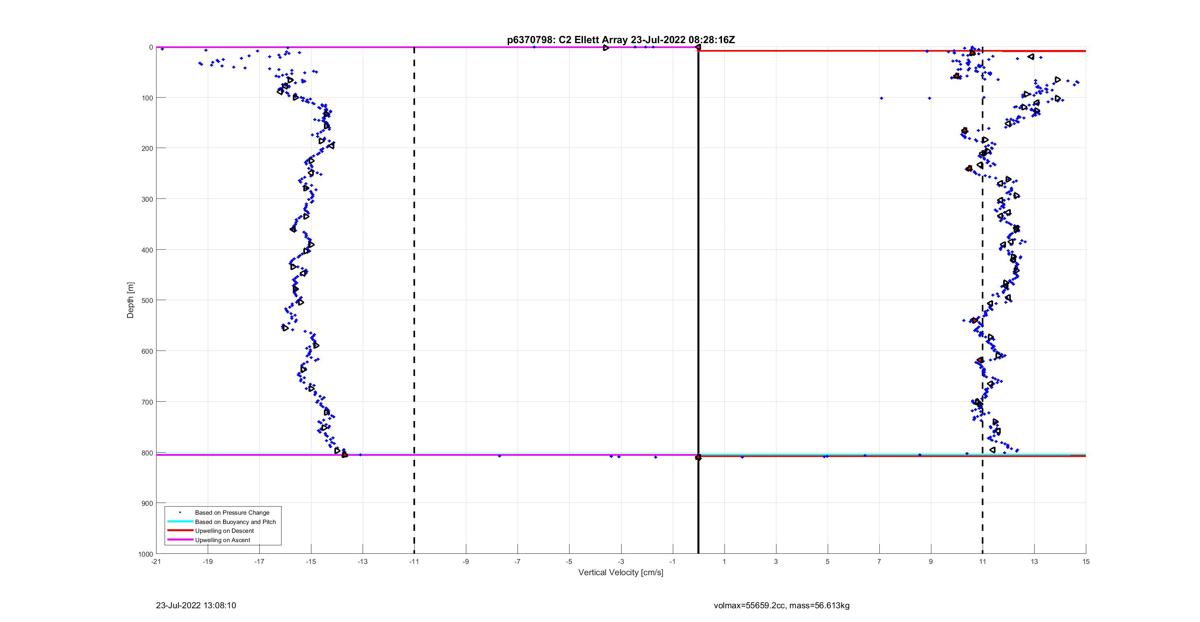Select legend entry 'Based on Pressure Change'
Image resolution: width=1200 pixels, height=622 pixels.
tap(232, 513)
